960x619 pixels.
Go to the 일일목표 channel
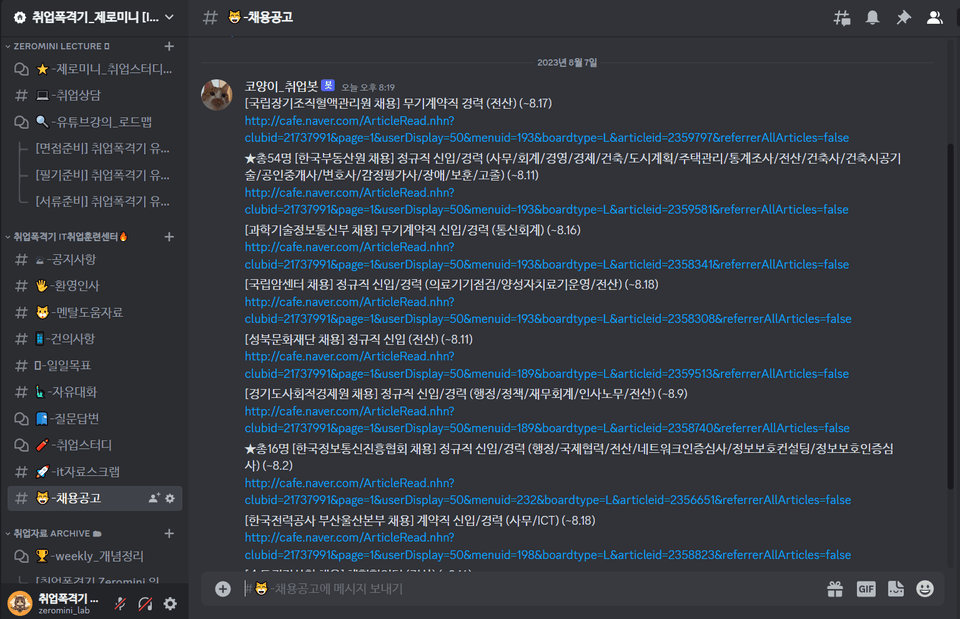coord(94,366)
